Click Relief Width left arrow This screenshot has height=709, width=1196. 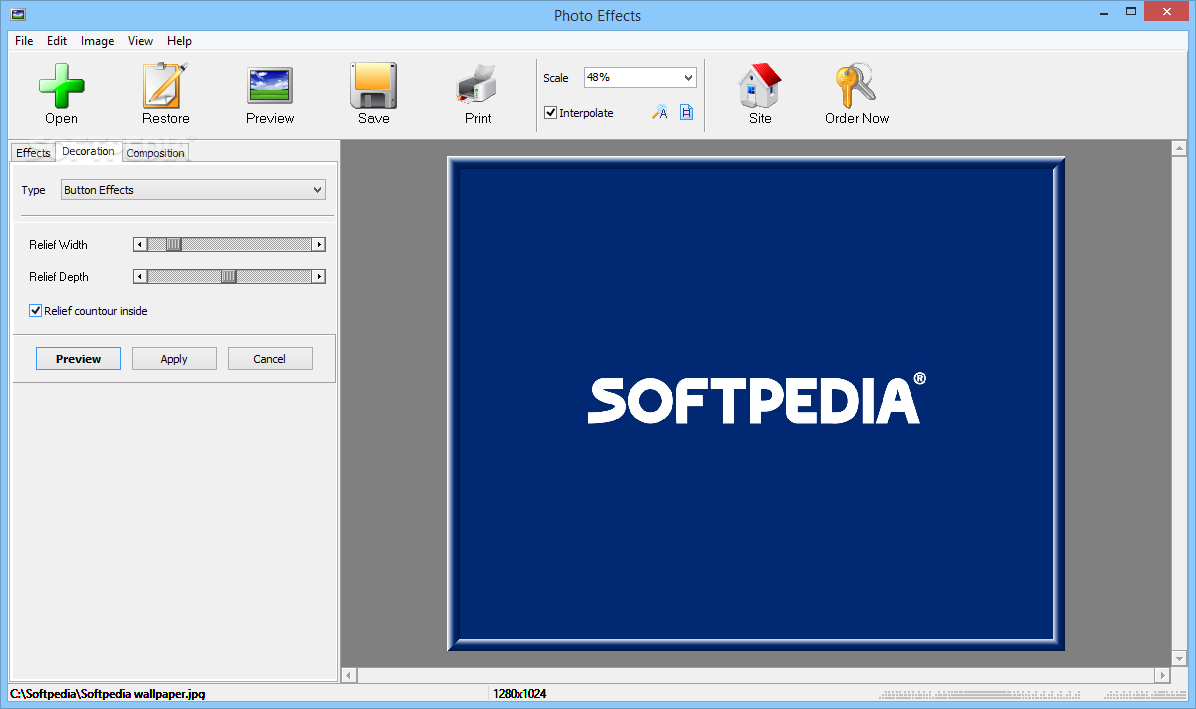pyautogui.click(x=140, y=245)
